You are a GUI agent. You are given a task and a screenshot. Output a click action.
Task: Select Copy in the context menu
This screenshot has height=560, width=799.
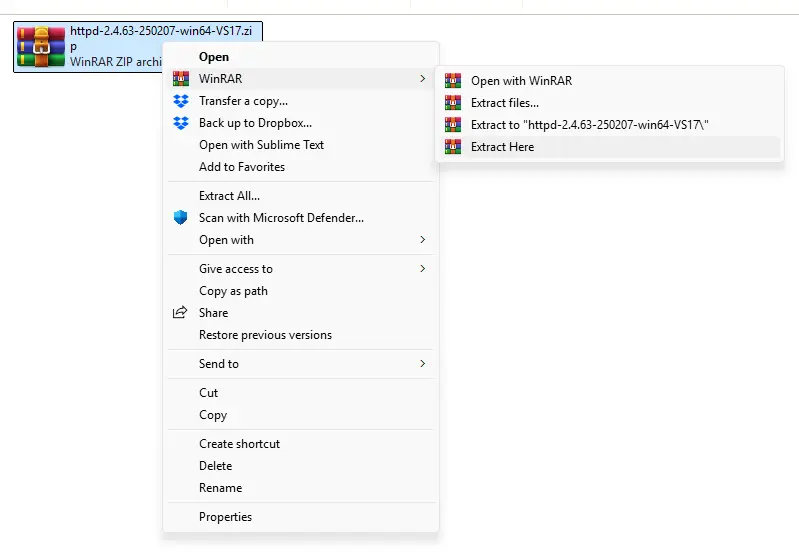click(x=301, y=415)
